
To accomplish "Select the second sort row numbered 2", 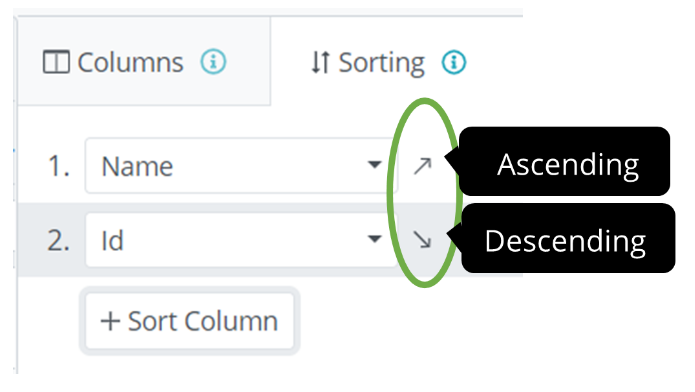I will pyautogui.click(x=59, y=241).
